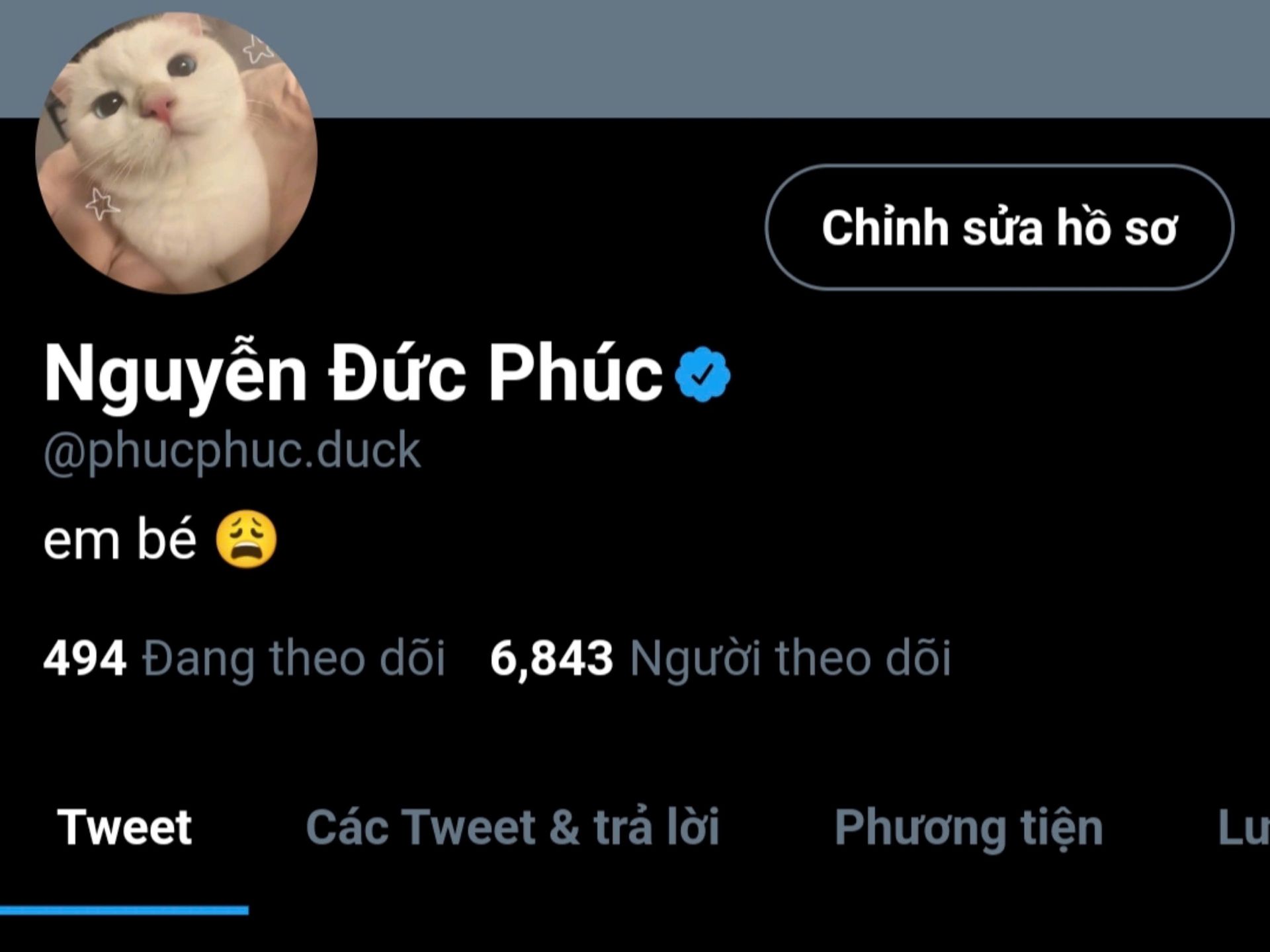Viewport: 1270px width, 952px height.
Task: Open the partially visible Lu… tab
Action: (1244, 828)
